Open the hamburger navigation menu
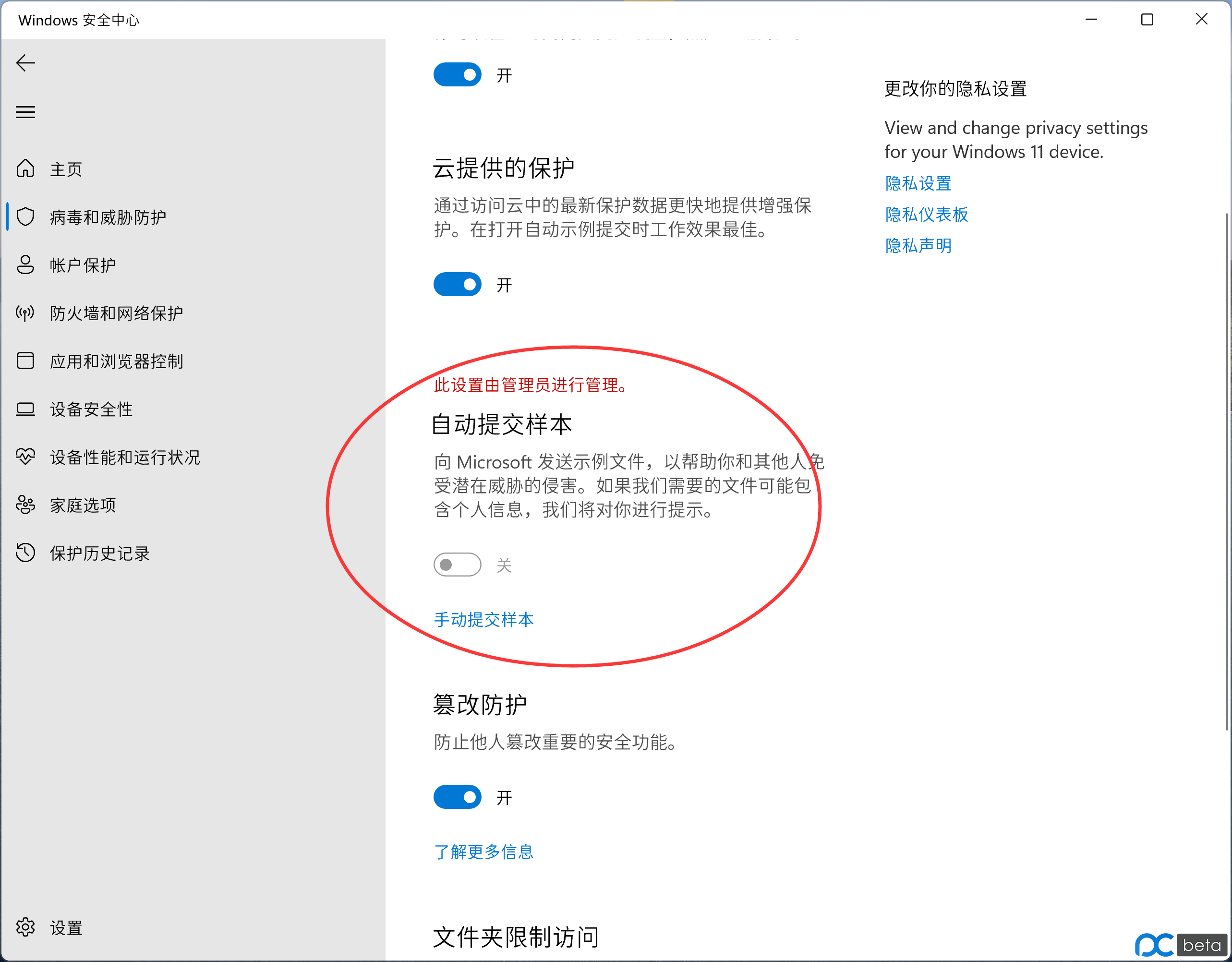This screenshot has width=1232, height=962. pos(25,112)
